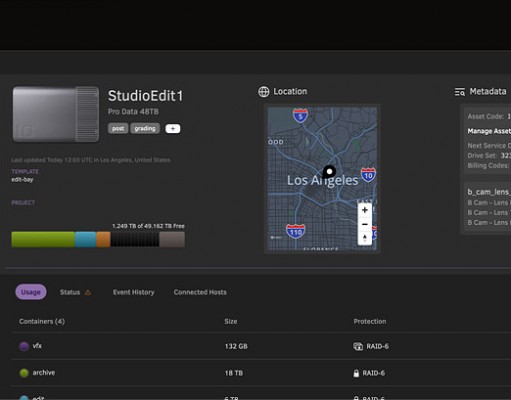This screenshot has width=511, height=400.
Task: Click orange segment of storage bar
Action: [x=103, y=239]
